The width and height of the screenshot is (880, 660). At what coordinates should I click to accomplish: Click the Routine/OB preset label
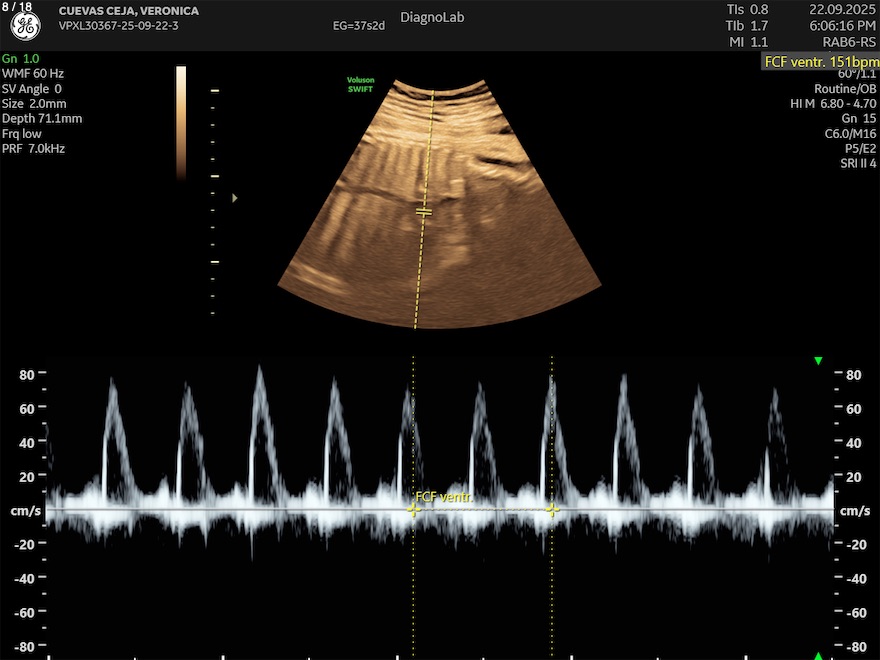point(845,89)
